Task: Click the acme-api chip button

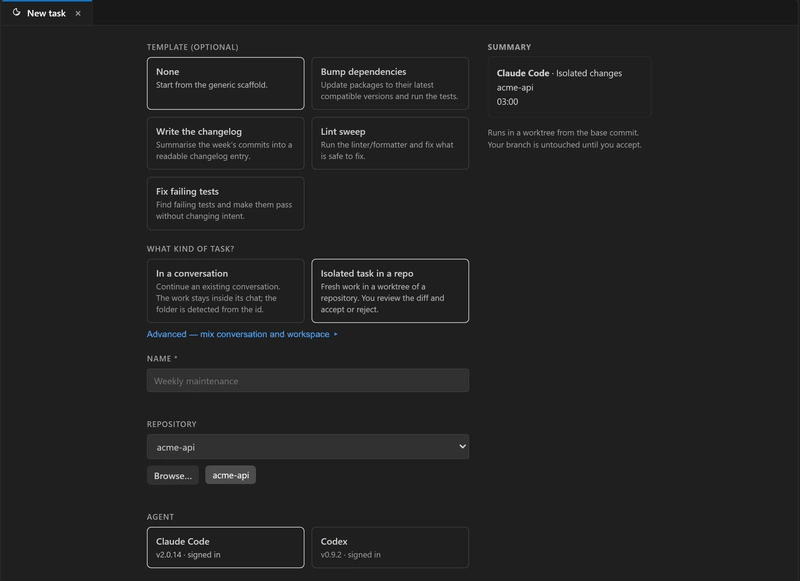Action: pos(231,475)
